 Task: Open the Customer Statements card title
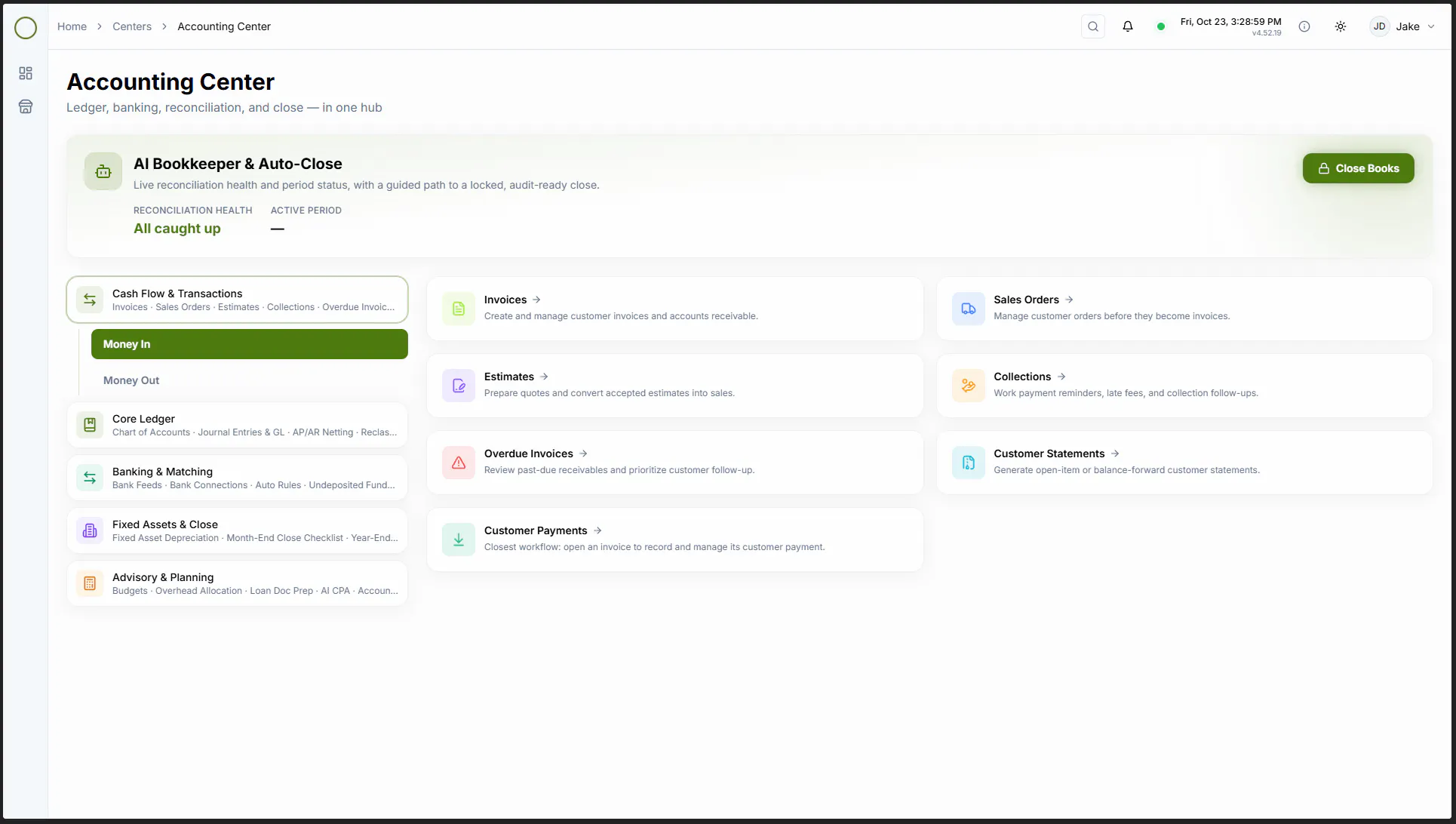(1049, 454)
